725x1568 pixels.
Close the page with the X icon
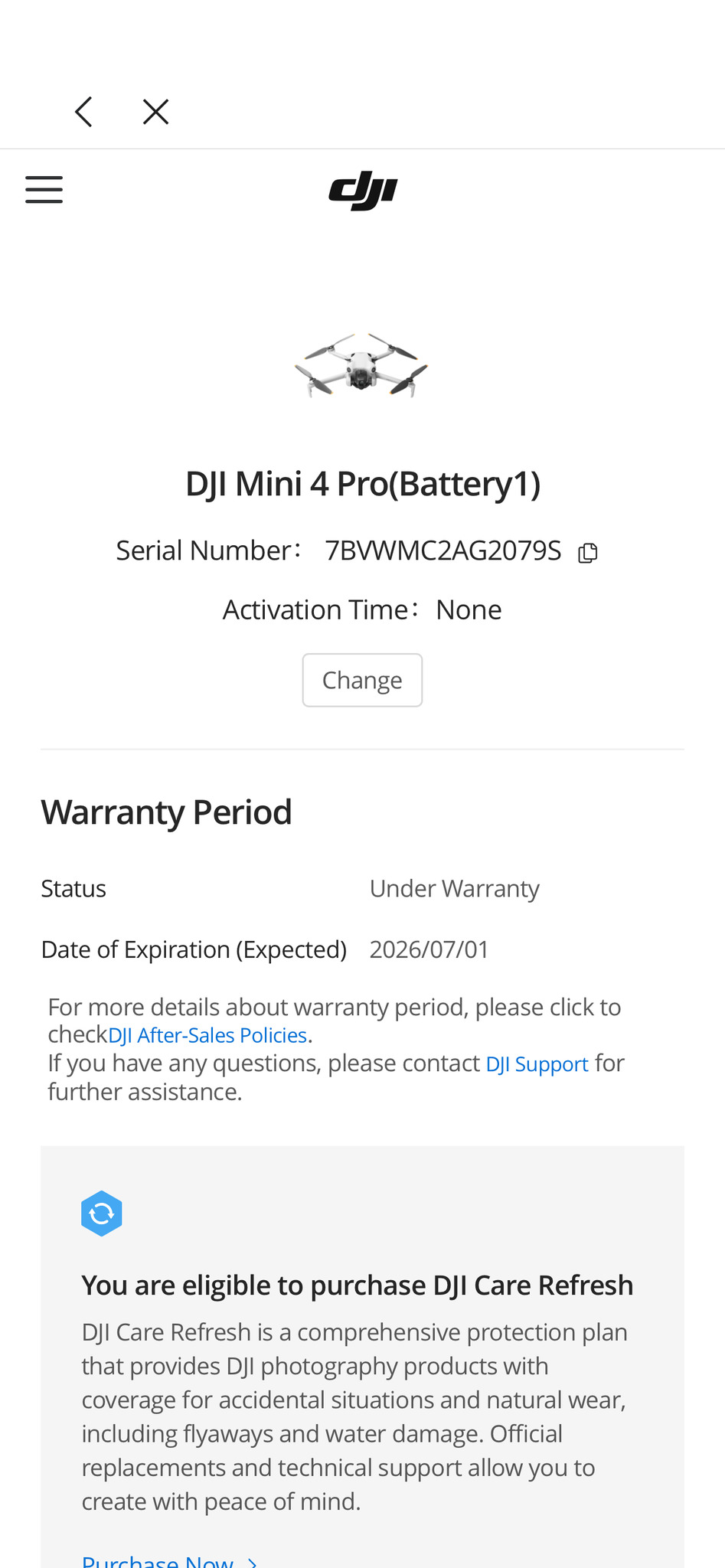pyautogui.click(x=155, y=112)
